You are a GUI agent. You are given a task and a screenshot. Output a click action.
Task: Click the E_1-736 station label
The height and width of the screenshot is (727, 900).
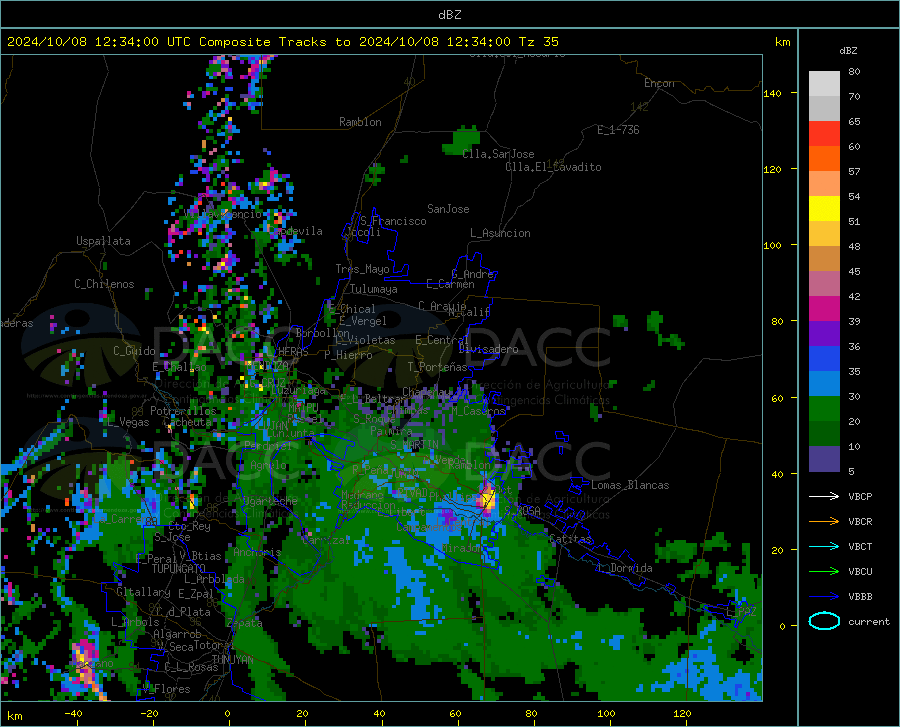(618, 130)
